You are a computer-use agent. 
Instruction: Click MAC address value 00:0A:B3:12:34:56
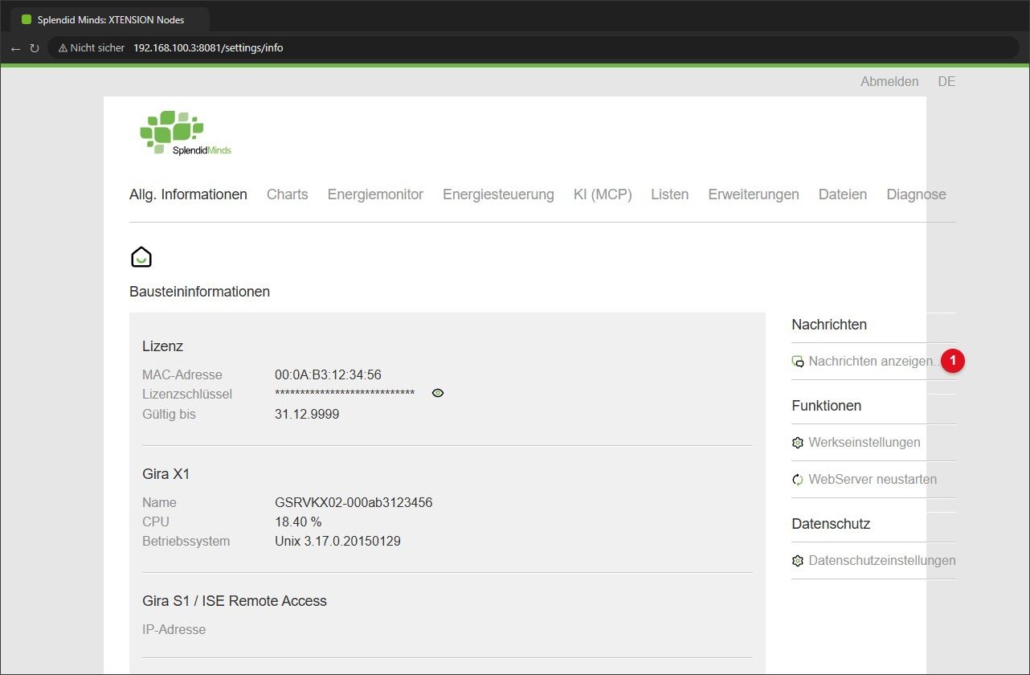(328, 375)
